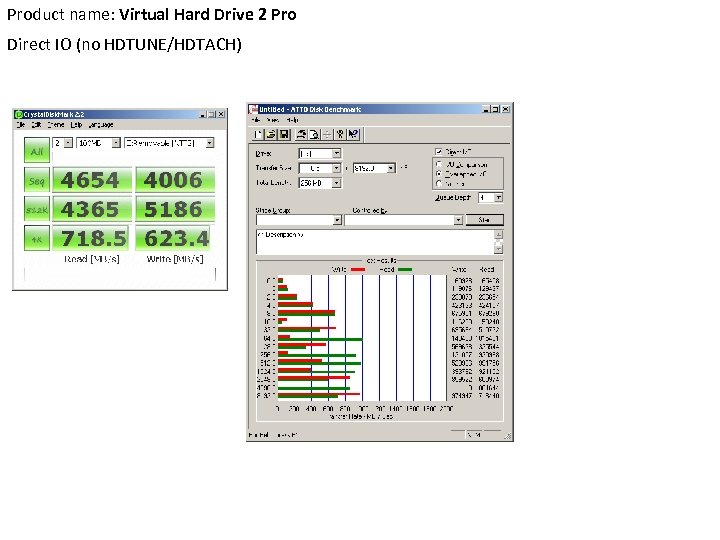Click the Print Preview icon in ATTO toolbar

[314, 135]
